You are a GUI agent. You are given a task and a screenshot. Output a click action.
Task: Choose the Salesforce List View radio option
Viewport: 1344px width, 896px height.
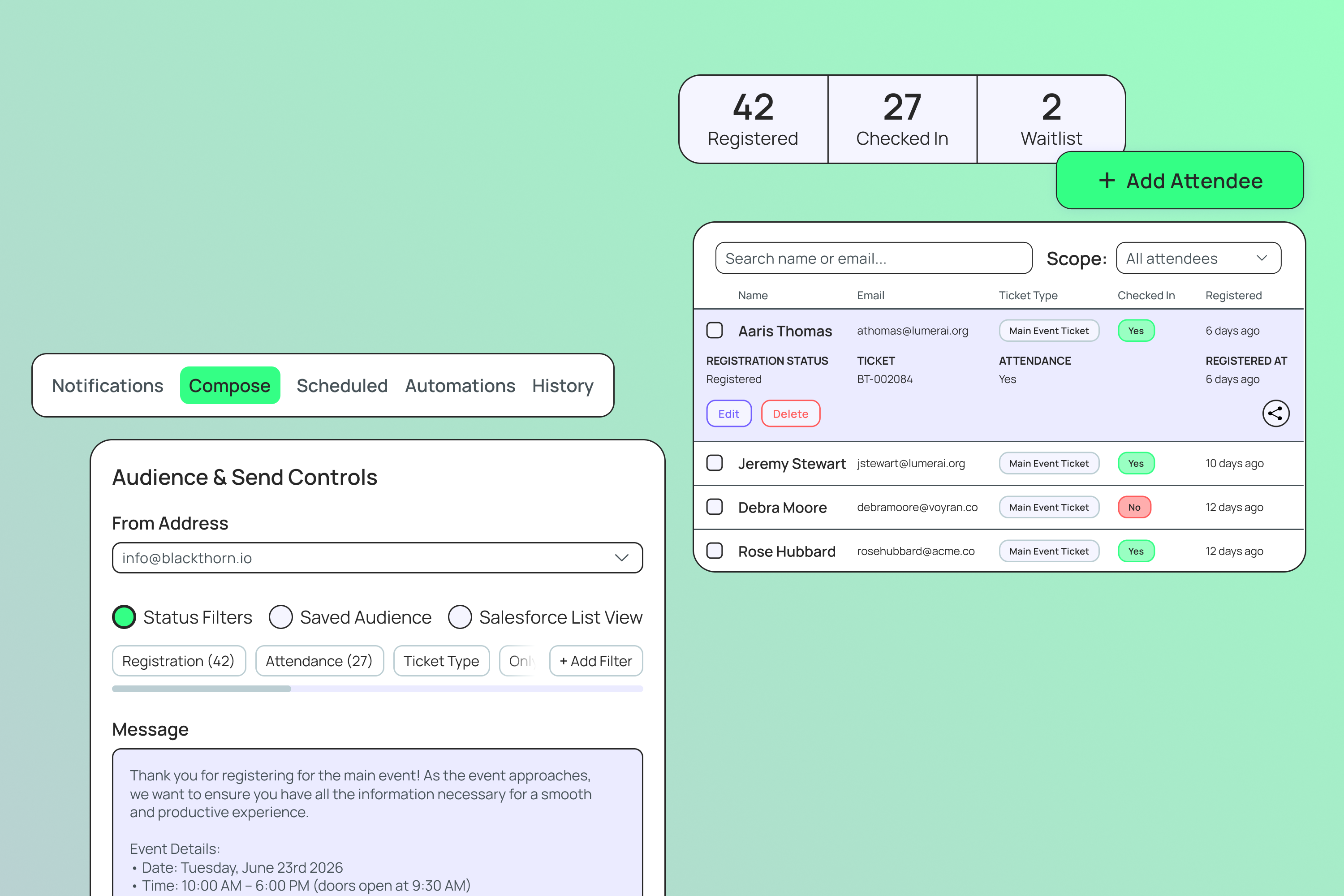click(x=460, y=617)
